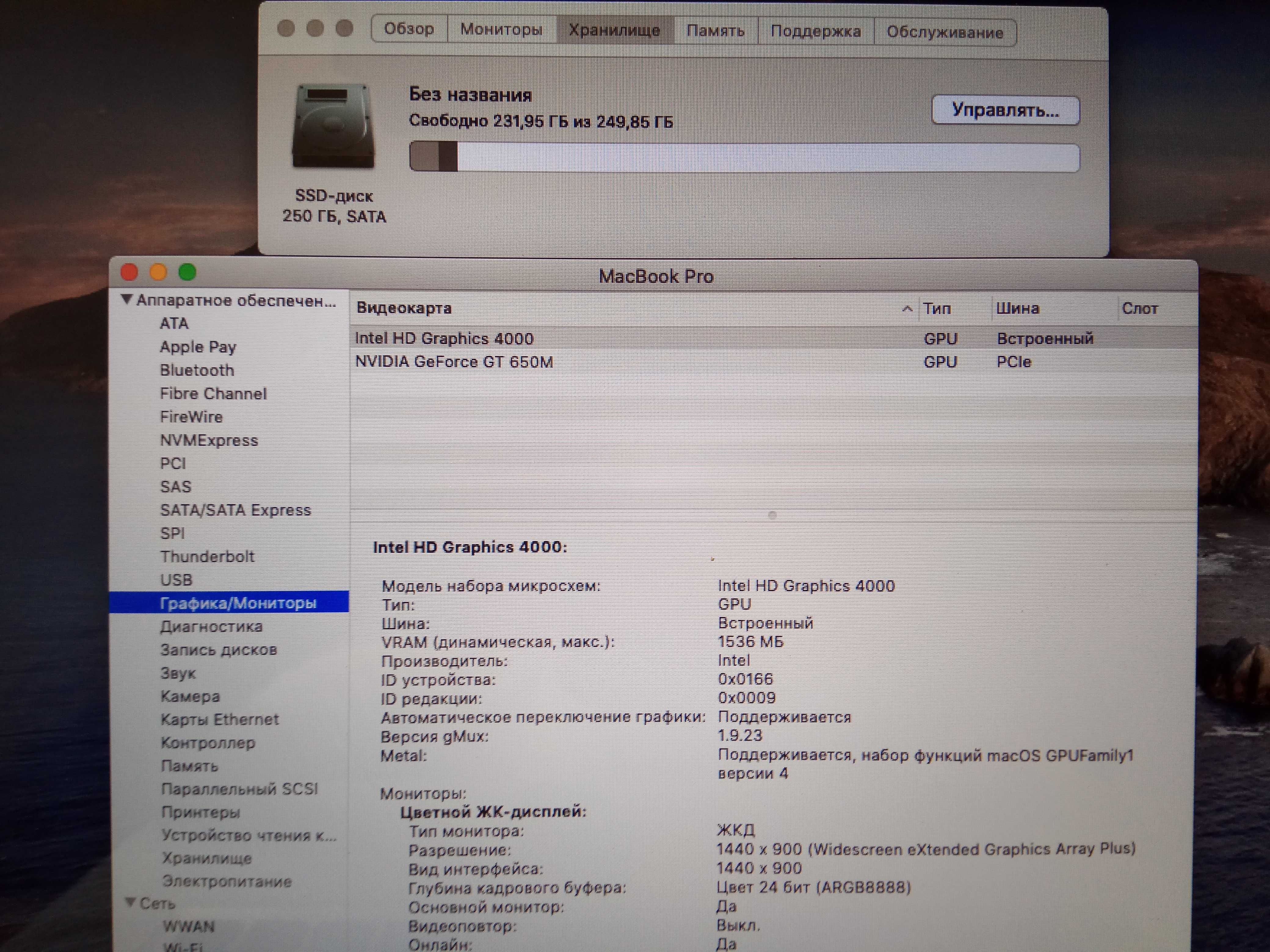Click the revision ID value 0x0009

pyautogui.click(x=746, y=698)
